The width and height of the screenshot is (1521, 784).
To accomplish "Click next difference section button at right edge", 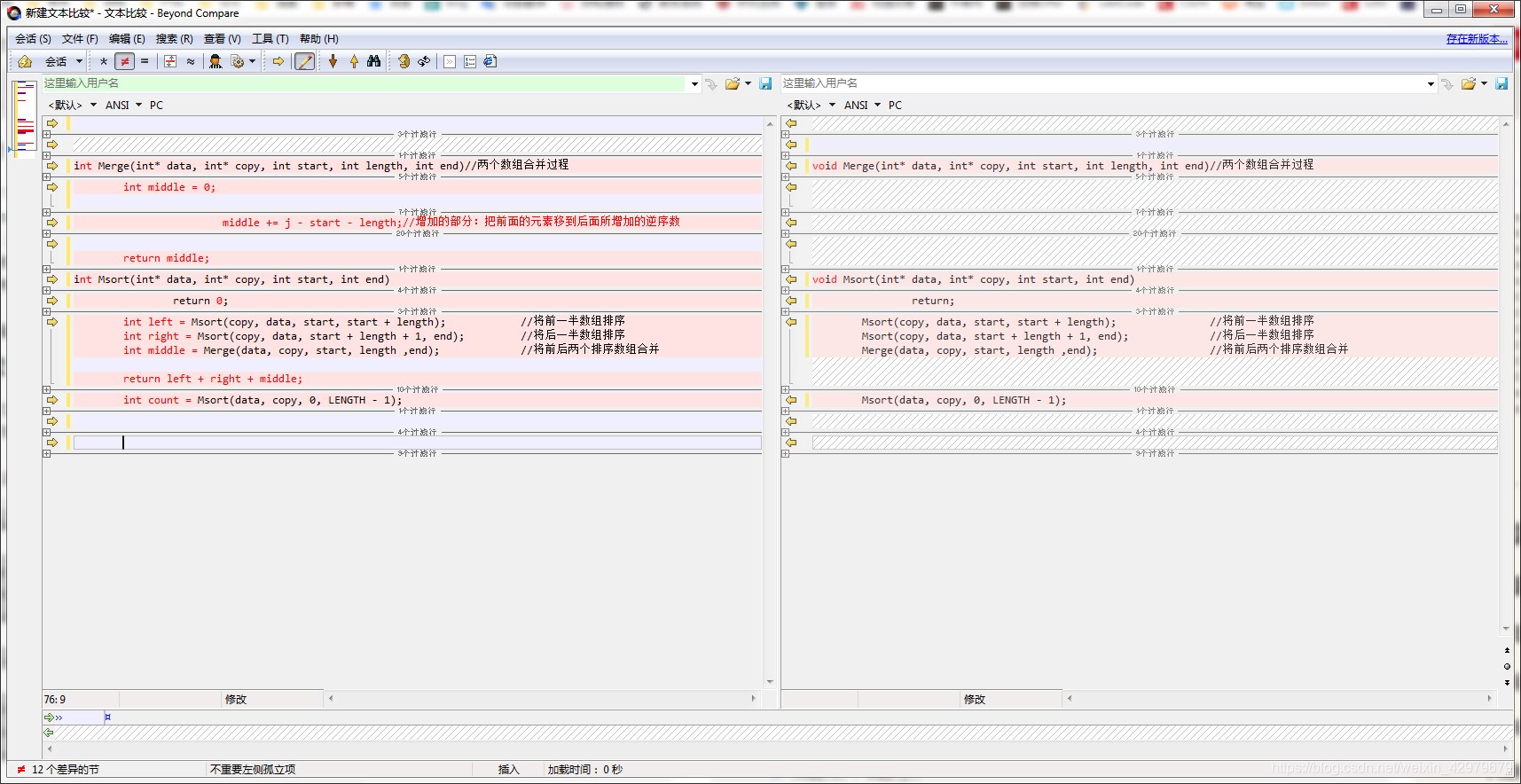I will pyautogui.click(x=1507, y=682).
